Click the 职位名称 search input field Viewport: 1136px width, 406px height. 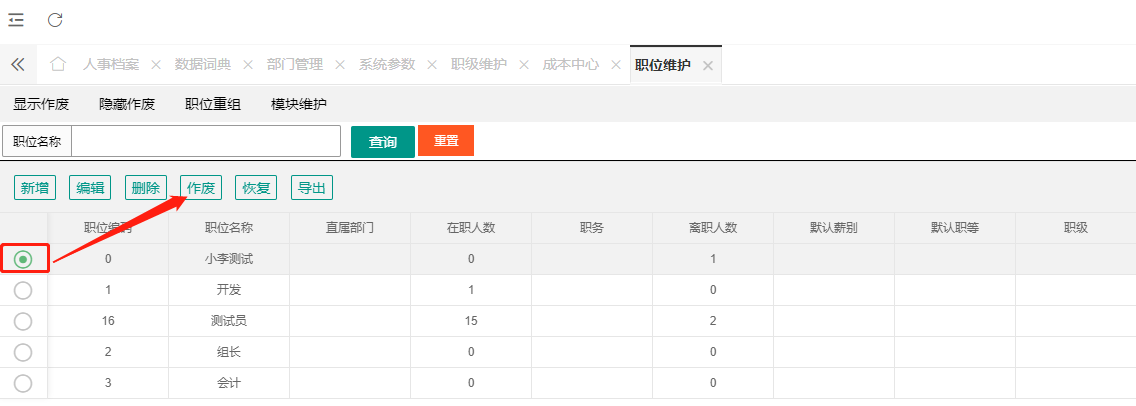205,142
